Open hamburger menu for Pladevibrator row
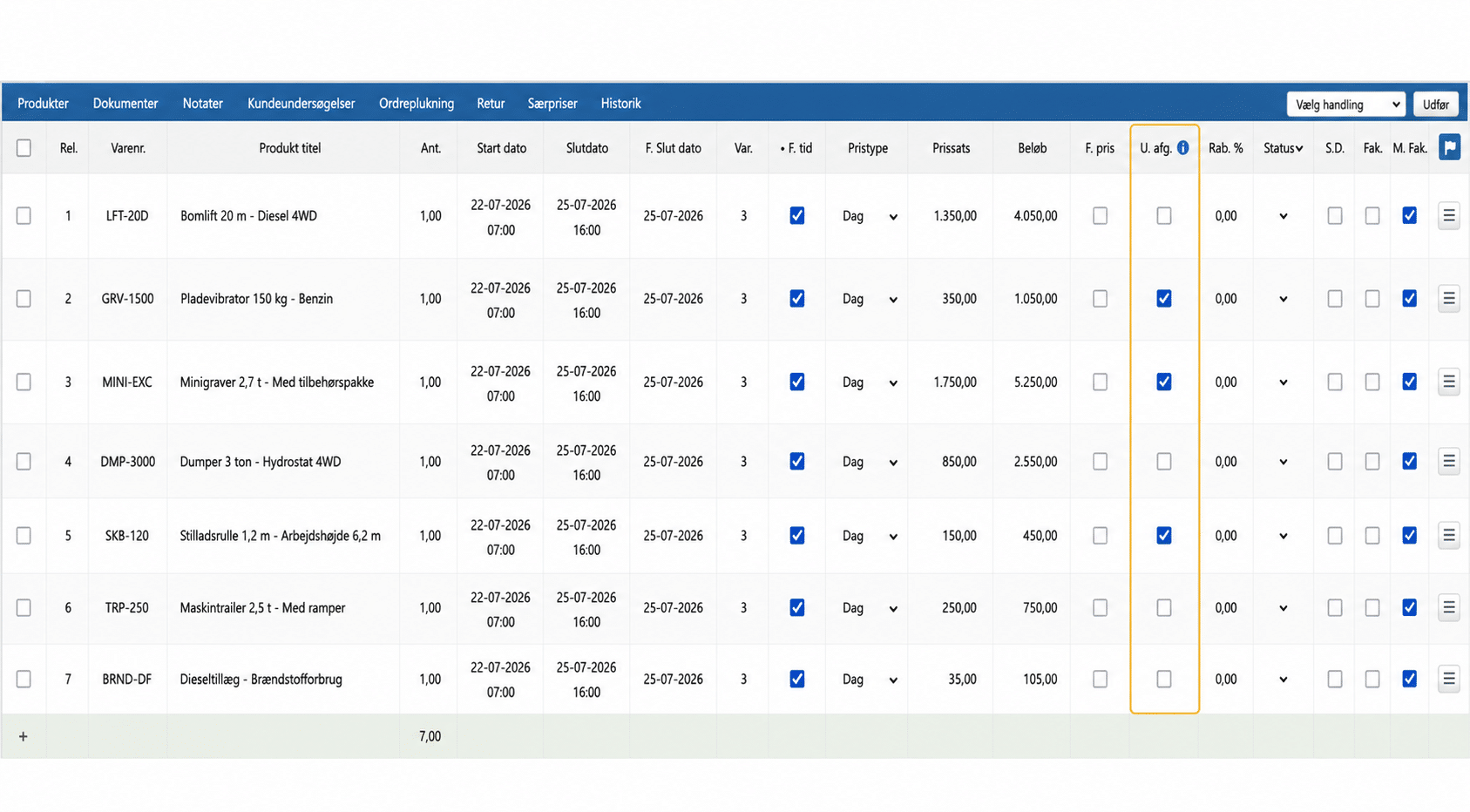 (x=1448, y=299)
